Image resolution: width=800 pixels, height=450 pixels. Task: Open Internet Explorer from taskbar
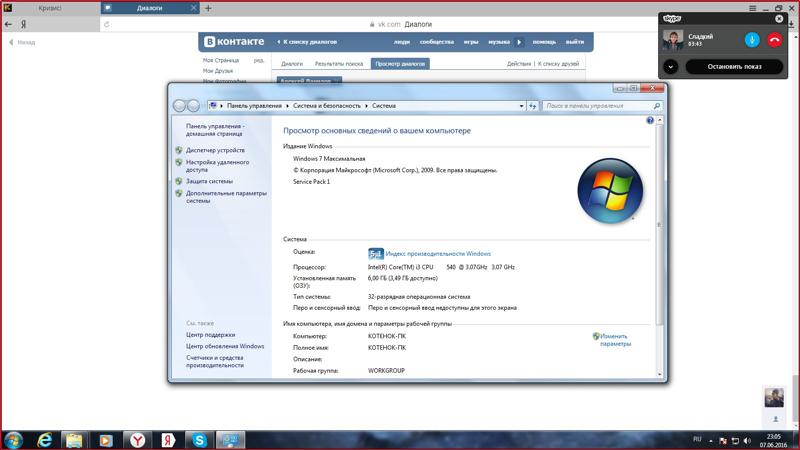pos(45,440)
